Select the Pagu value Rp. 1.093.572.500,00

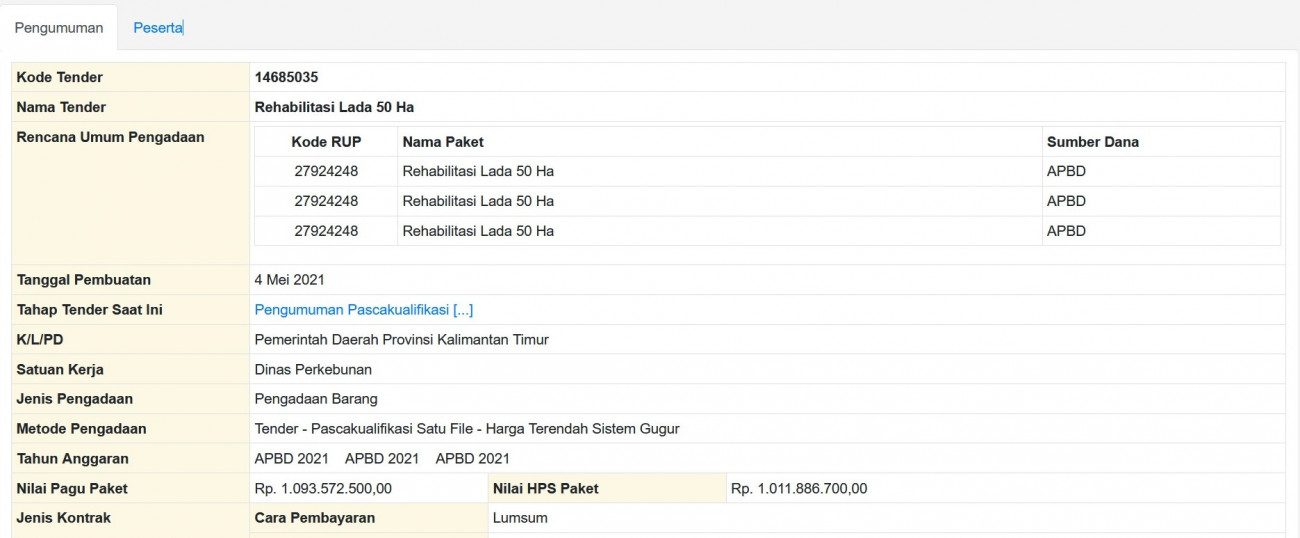(323, 489)
